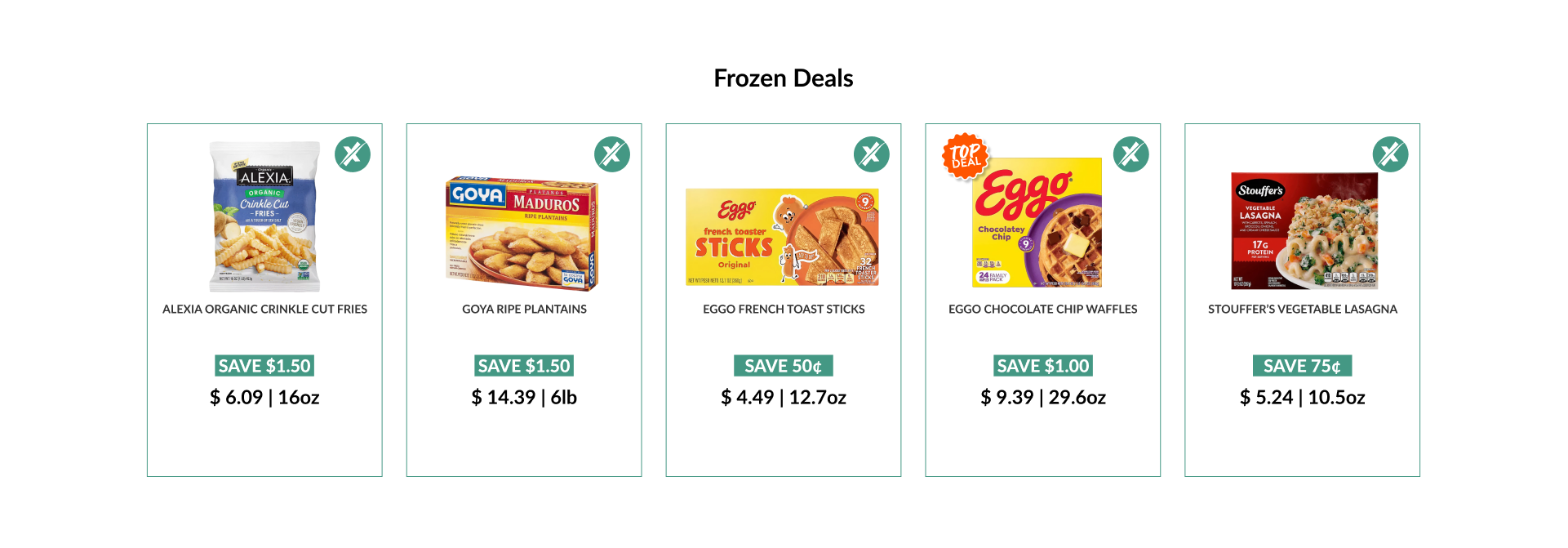Click green icon on Eggo French Toast Sticks card
Screen dimensions: 1568x548
click(x=872, y=154)
